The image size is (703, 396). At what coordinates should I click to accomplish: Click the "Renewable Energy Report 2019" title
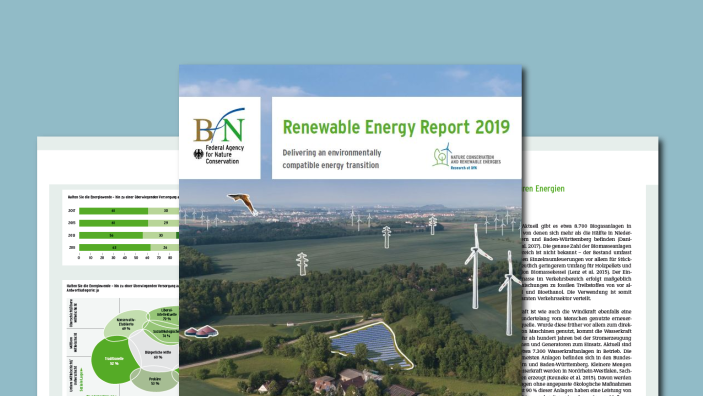coord(396,127)
